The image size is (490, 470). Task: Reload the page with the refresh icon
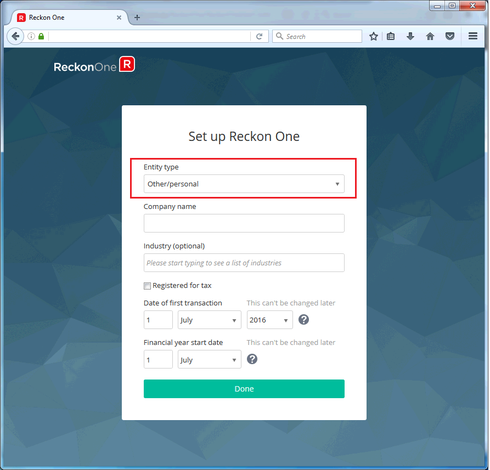(259, 36)
